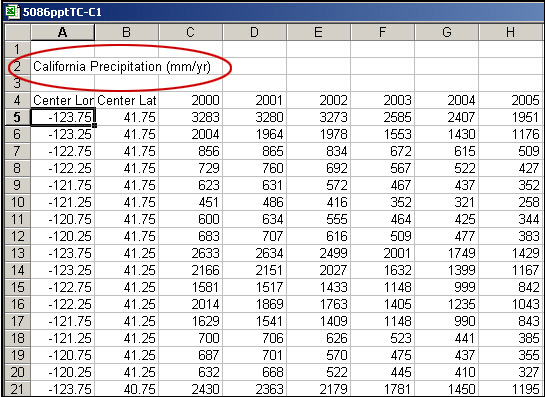
Task: Click the 2004 year header cell
Action: [446, 100]
